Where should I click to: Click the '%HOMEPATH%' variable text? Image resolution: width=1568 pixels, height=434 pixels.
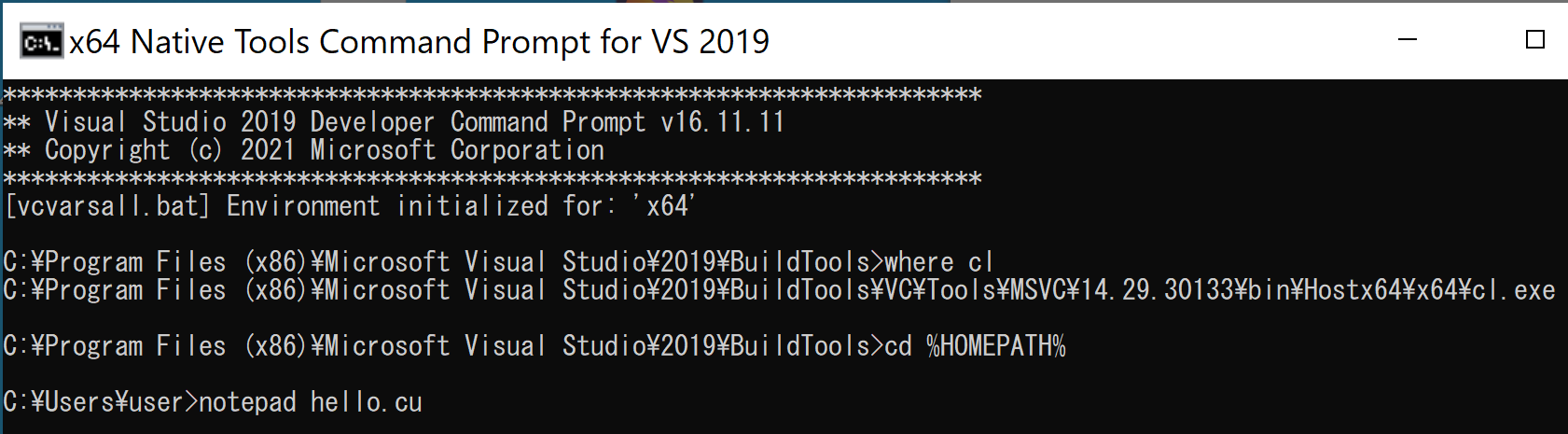996,346
